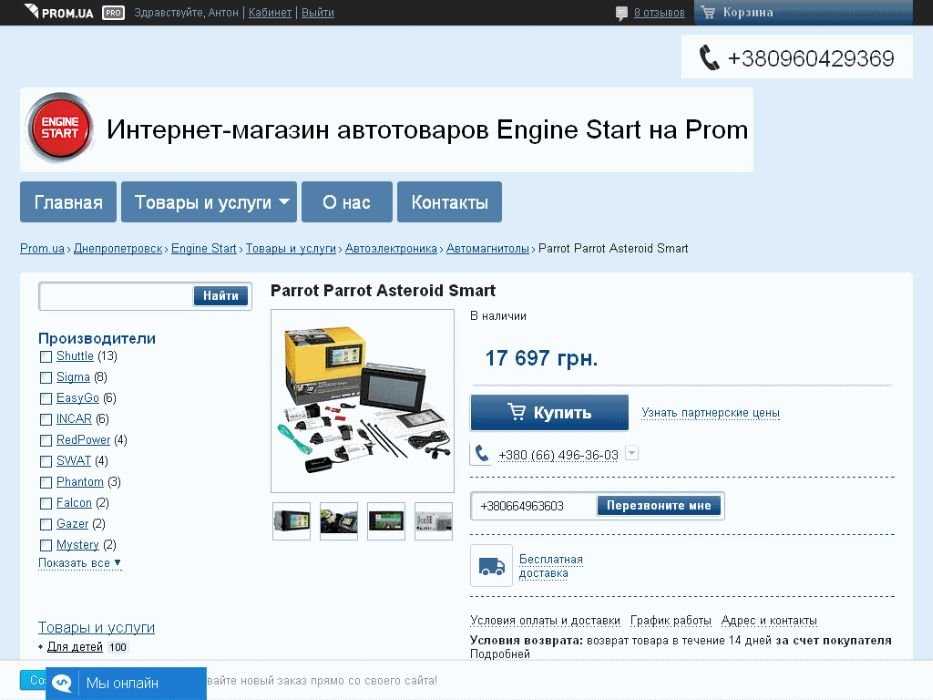
Task: Open the Для детей category link
Action: pyautogui.click(x=75, y=647)
